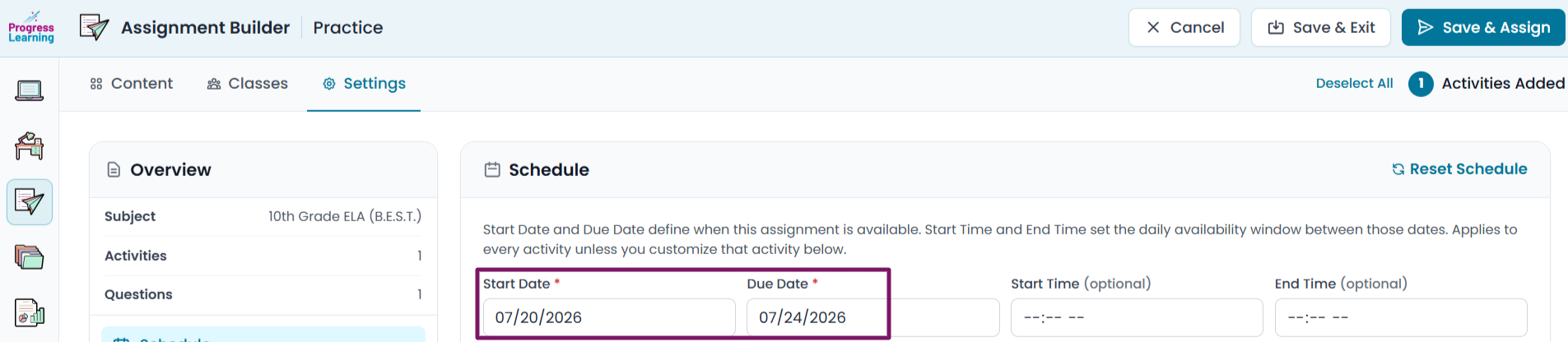This screenshot has height=342, width=1568.
Task: Switch to the Classes tab
Action: tap(248, 83)
